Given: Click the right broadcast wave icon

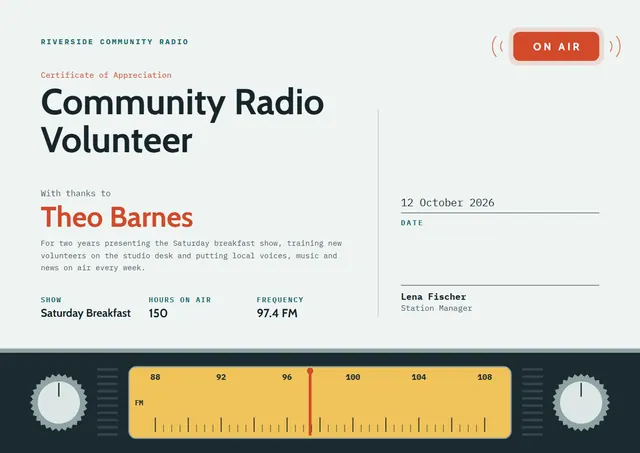Looking at the screenshot, I should 615,47.
